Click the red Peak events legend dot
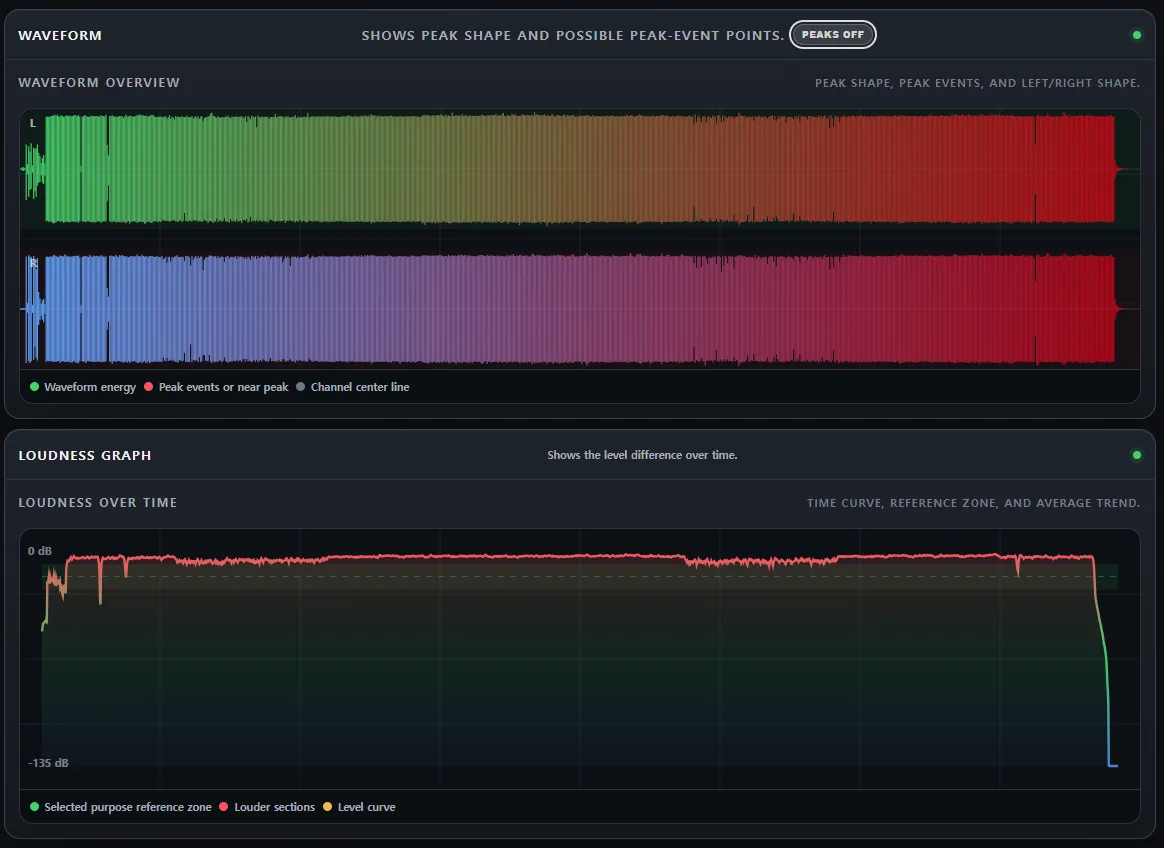This screenshot has height=848, width=1164. point(148,387)
